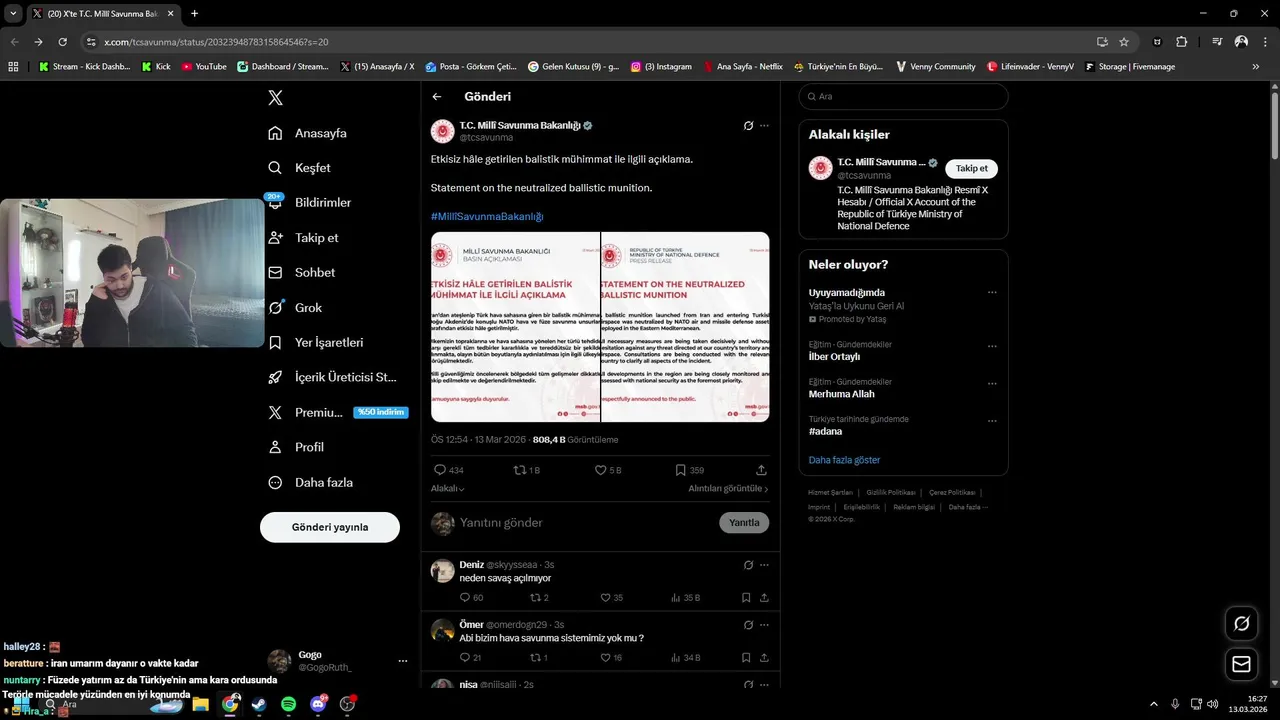Click the Grok icon on the ministry post

[748, 126]
